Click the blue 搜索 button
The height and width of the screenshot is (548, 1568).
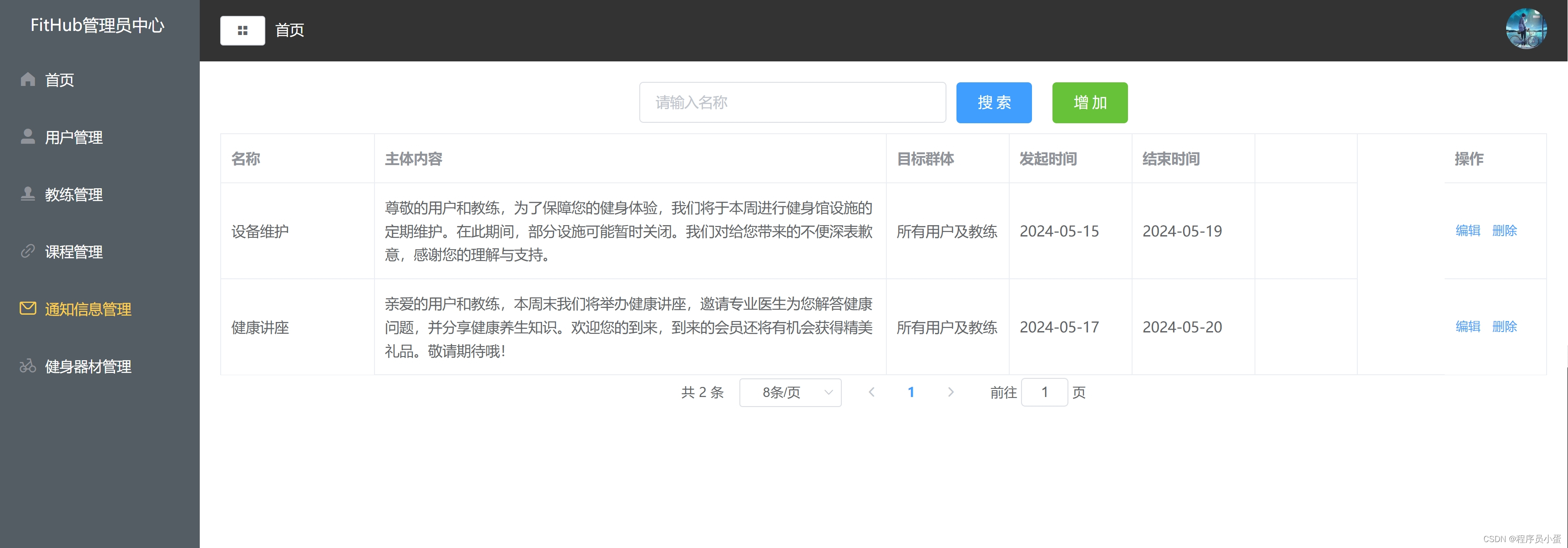(993, 103)
